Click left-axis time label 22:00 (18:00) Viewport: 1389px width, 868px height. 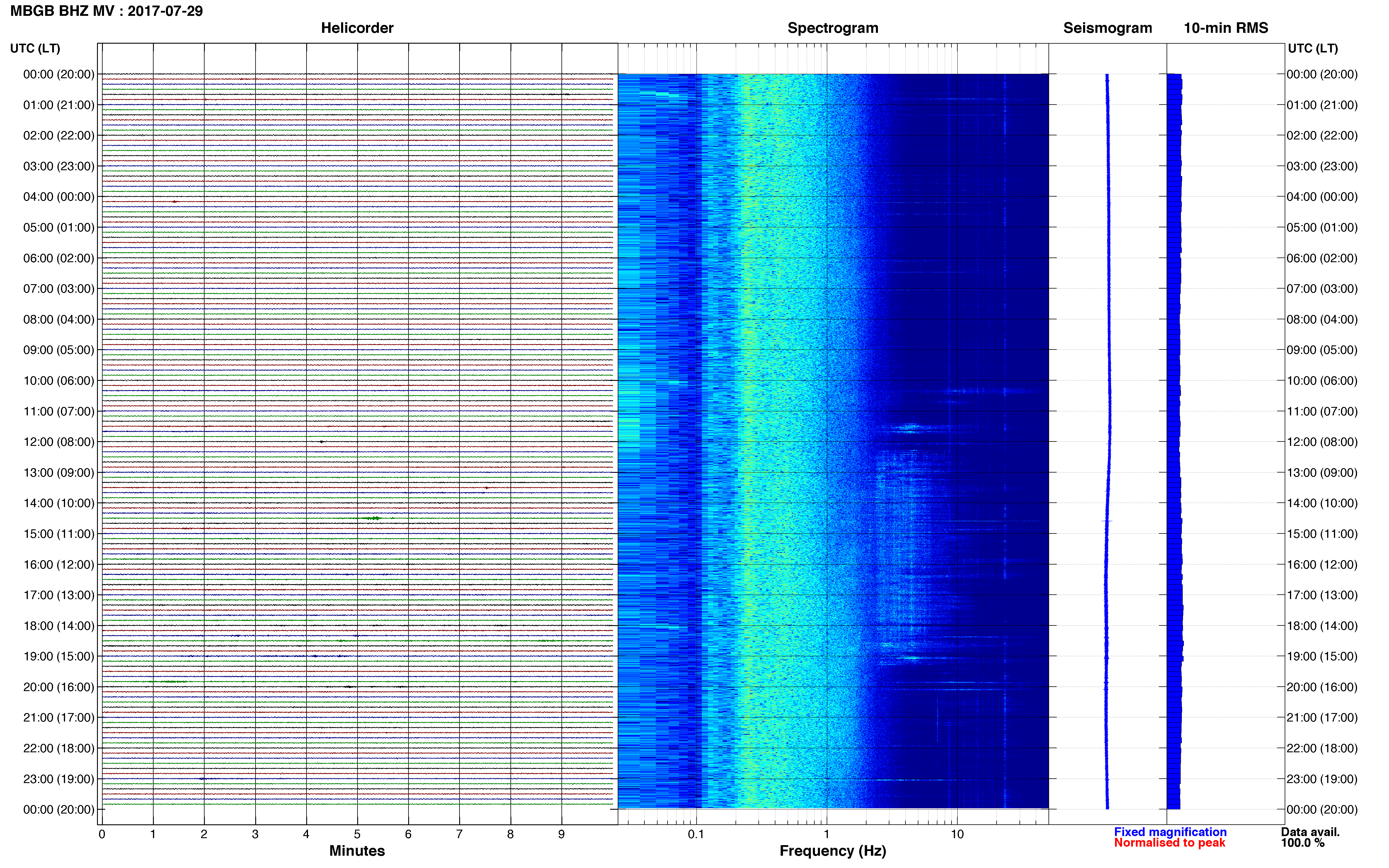tap(59, 748)
